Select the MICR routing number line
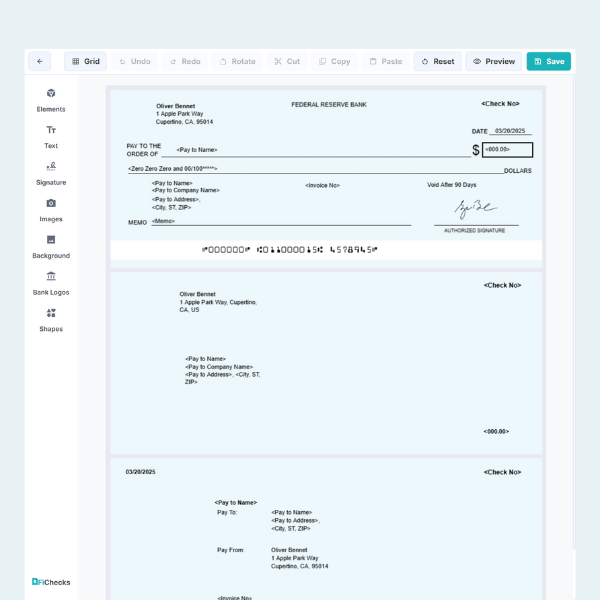The width and height of the screenshot is (600, 600). click(290, 250)
